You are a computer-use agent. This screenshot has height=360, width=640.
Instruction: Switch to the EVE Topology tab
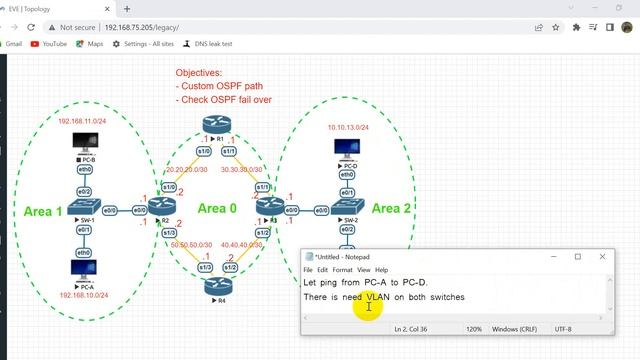[x=53, y=9]
